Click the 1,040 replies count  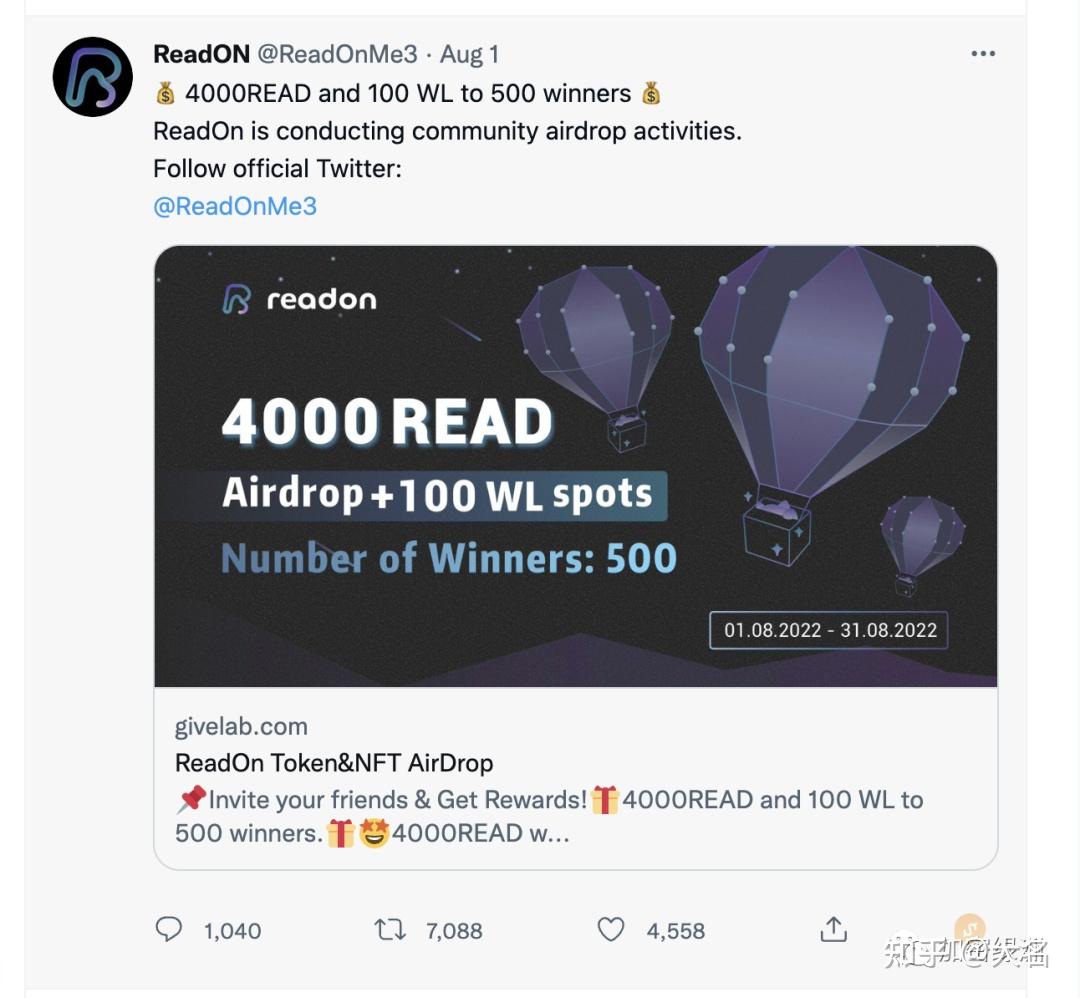point(232,931)
